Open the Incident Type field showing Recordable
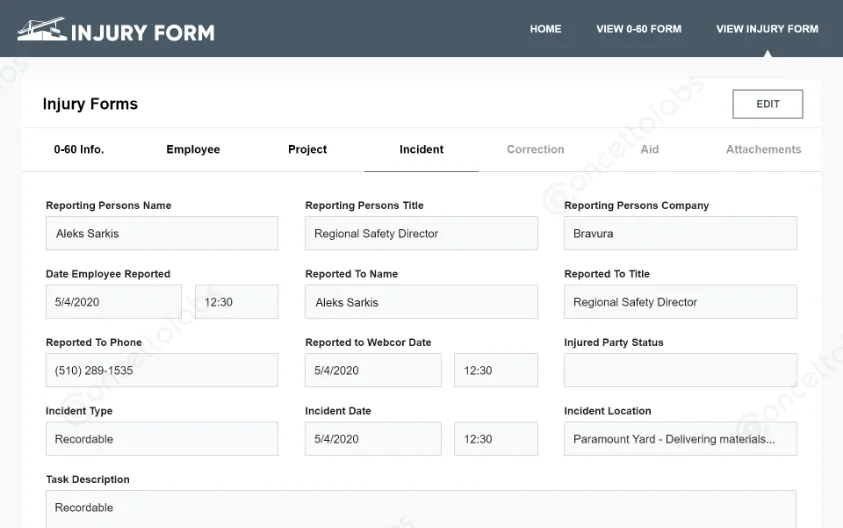843x528 pixels. [x=161, y=439]
